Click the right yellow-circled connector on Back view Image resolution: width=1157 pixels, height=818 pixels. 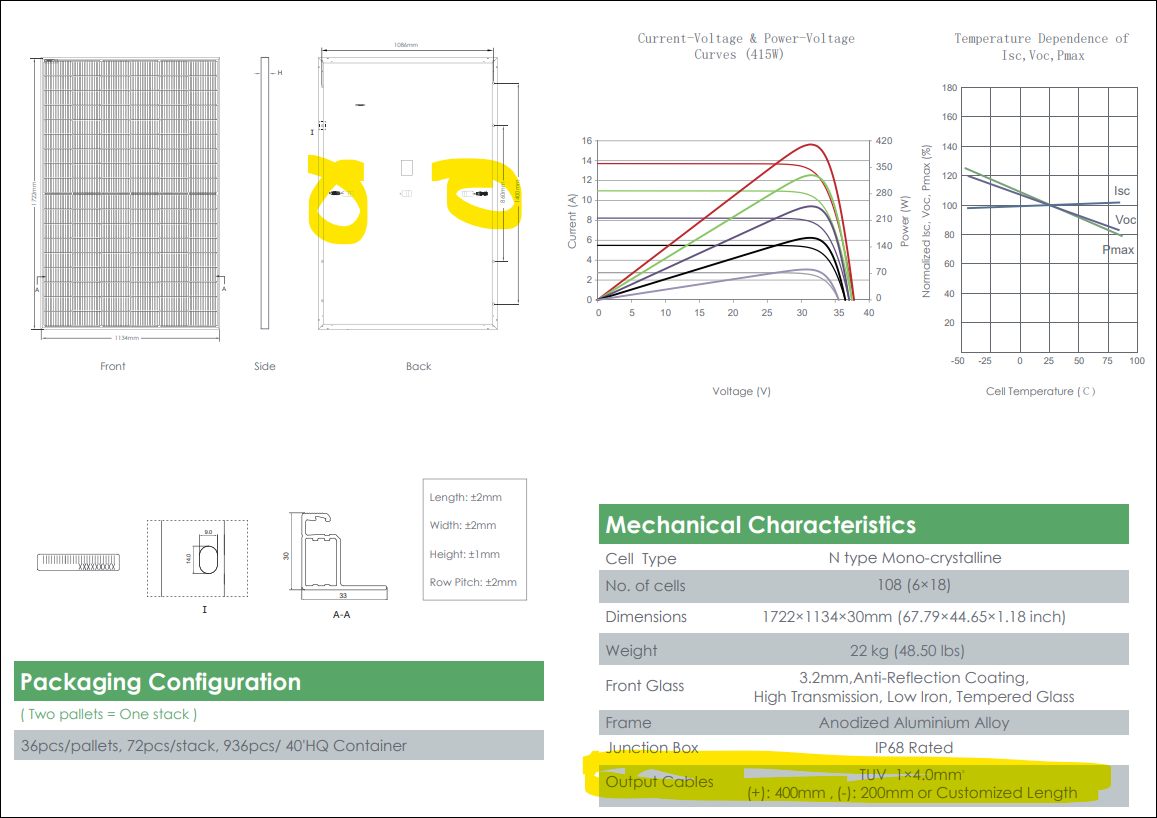point(476,193)
